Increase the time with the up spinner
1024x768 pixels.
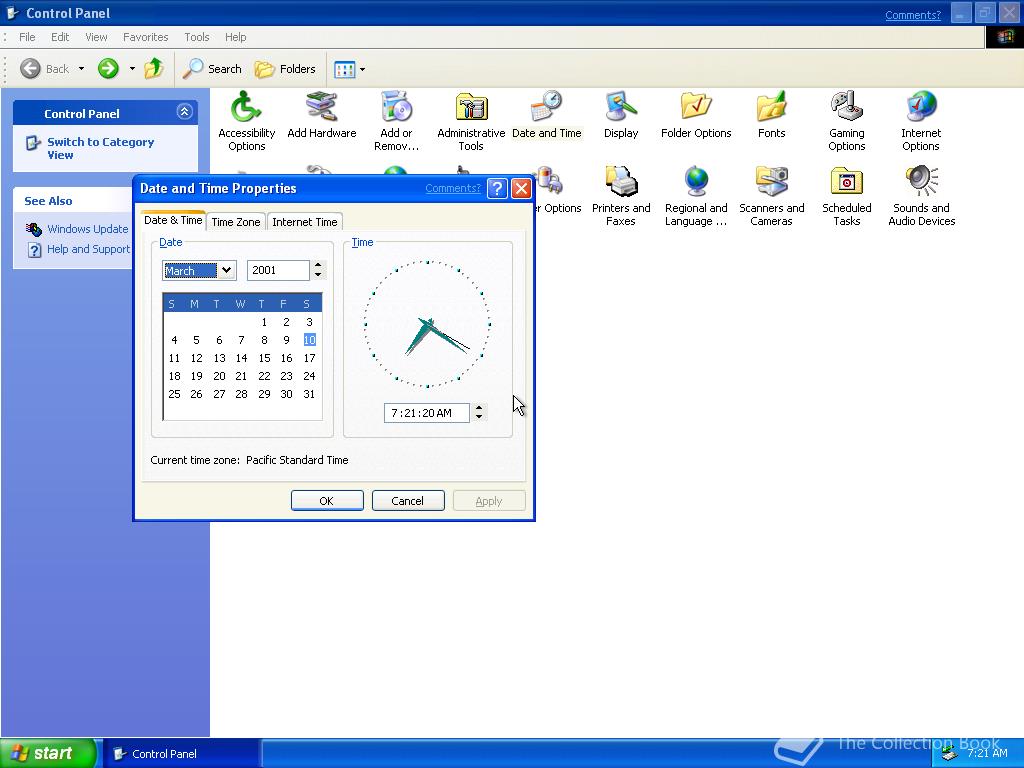tap(479, 408)
